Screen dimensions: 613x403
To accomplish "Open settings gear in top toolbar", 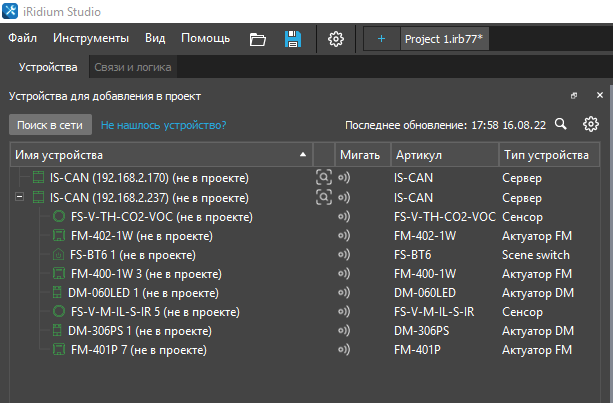I will tap(336, 39).
